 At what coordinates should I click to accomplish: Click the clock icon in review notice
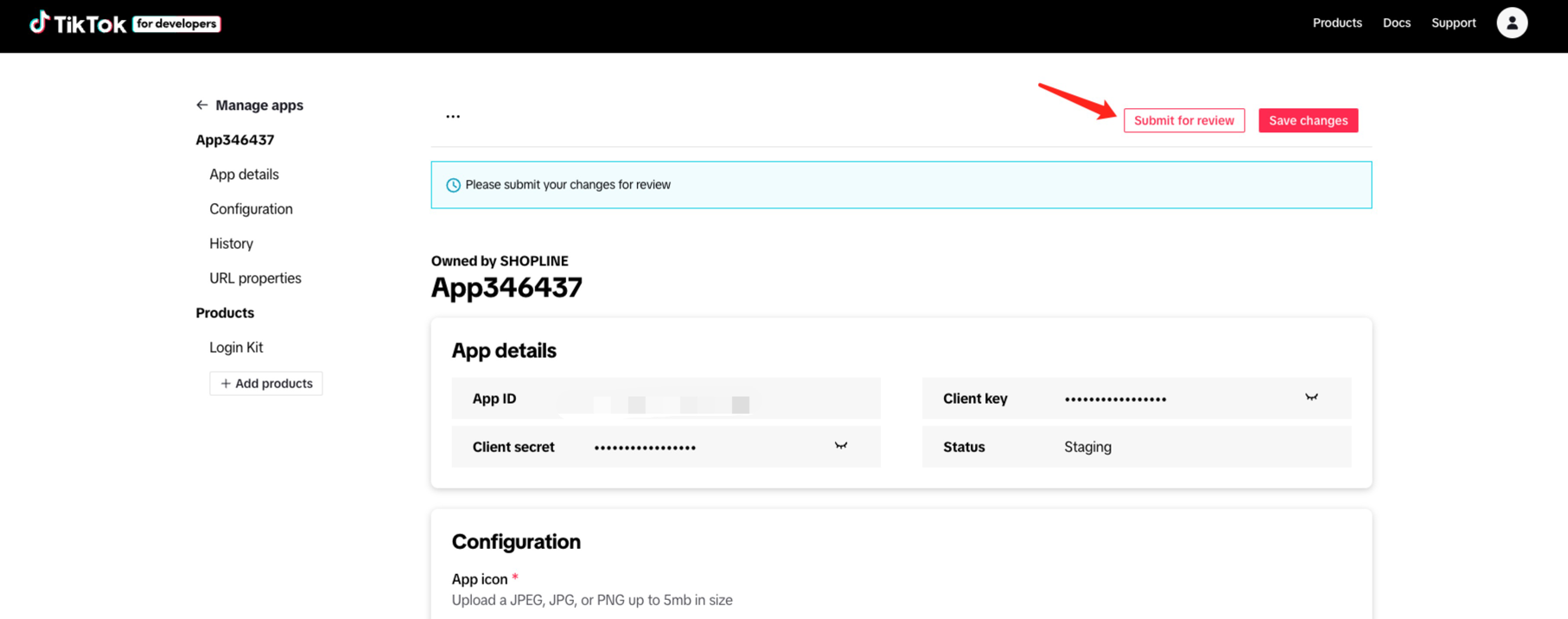click(x=453, y=185)
